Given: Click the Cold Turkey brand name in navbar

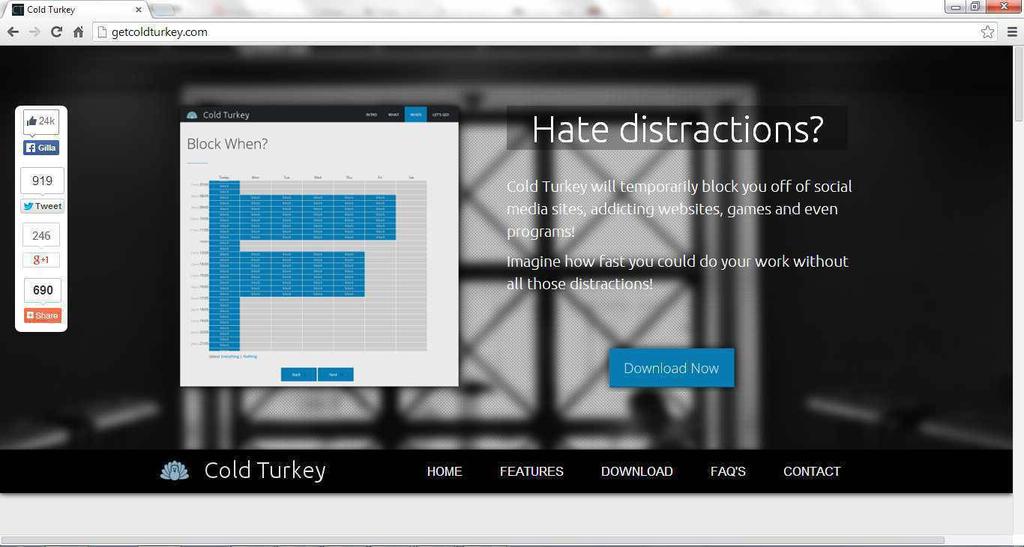Looking at the screenshot, I should point(264,471).
